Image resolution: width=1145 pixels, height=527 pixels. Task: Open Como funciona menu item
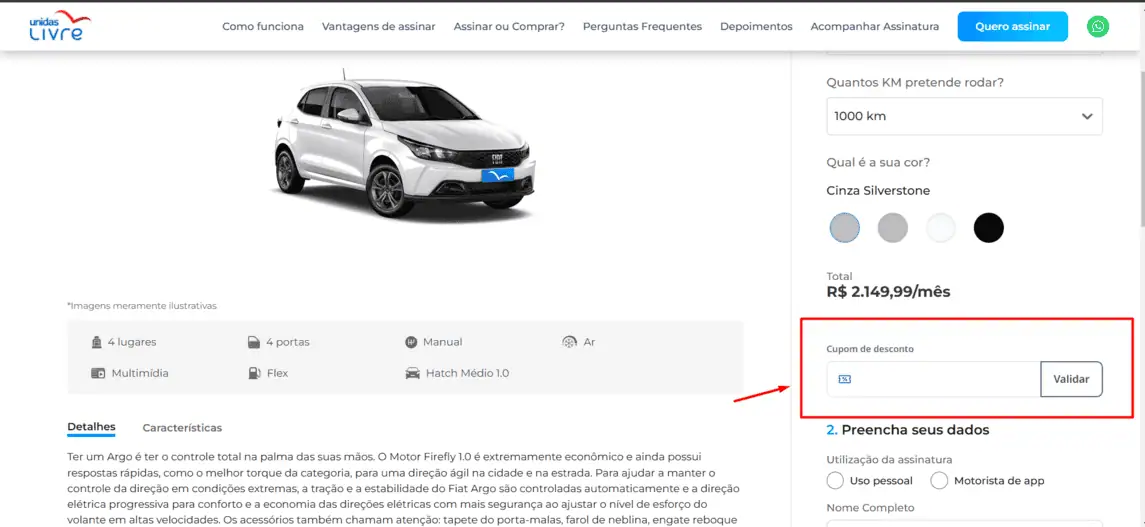point(263,26)
